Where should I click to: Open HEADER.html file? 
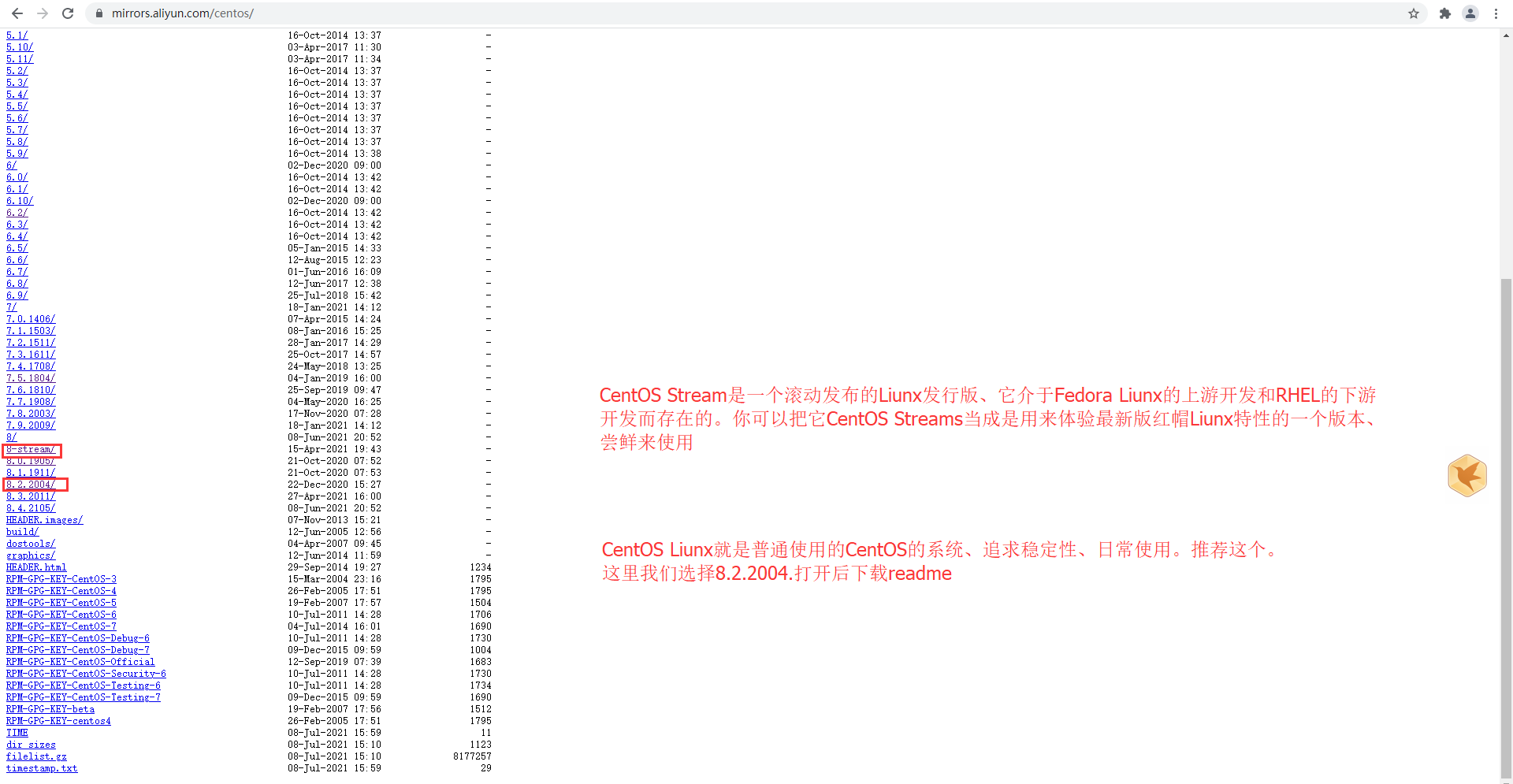[36, 567]
